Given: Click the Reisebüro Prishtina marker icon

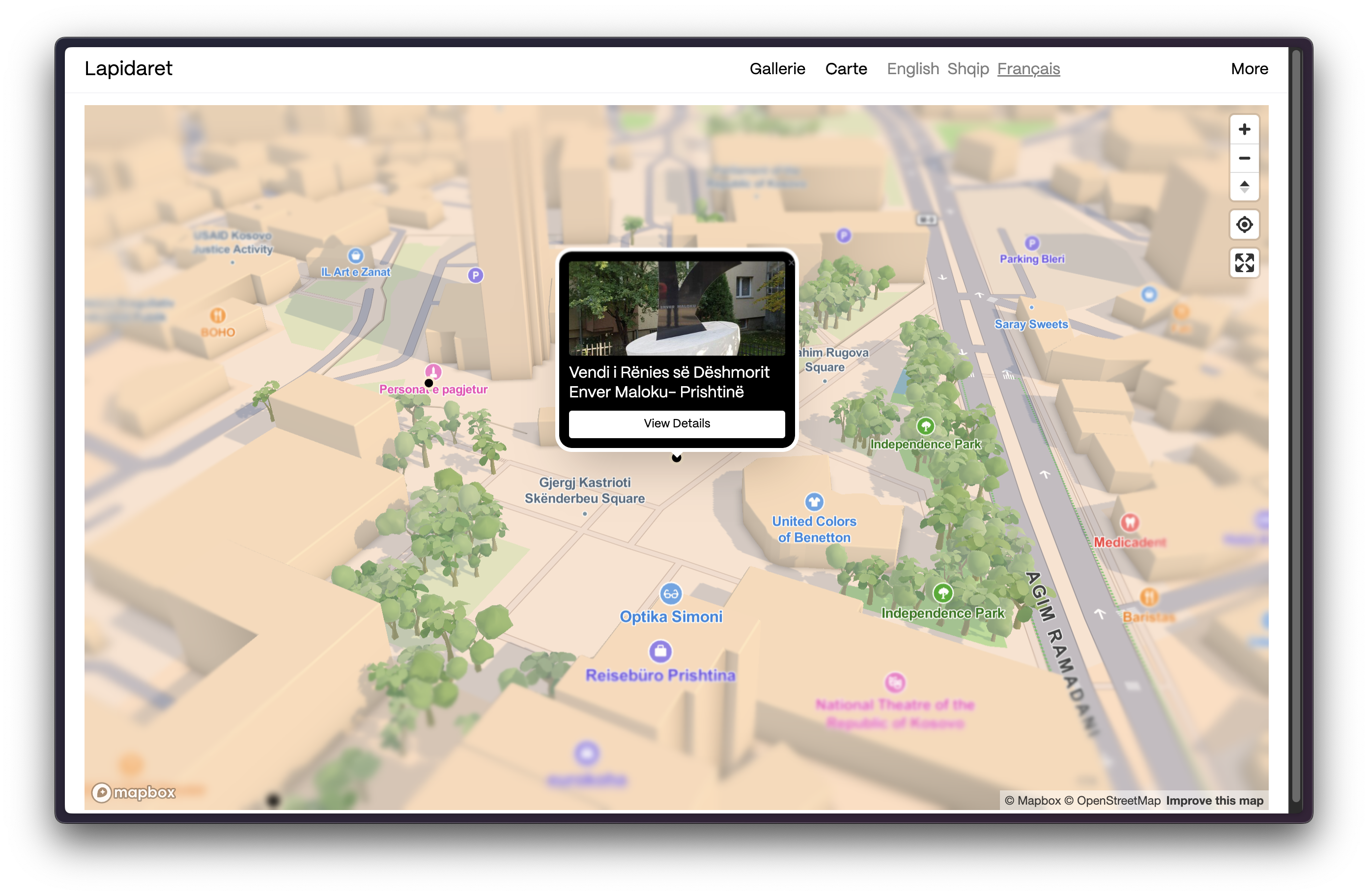Looking at the screenshot, I should pyautogui.click(x=660, y=651).
